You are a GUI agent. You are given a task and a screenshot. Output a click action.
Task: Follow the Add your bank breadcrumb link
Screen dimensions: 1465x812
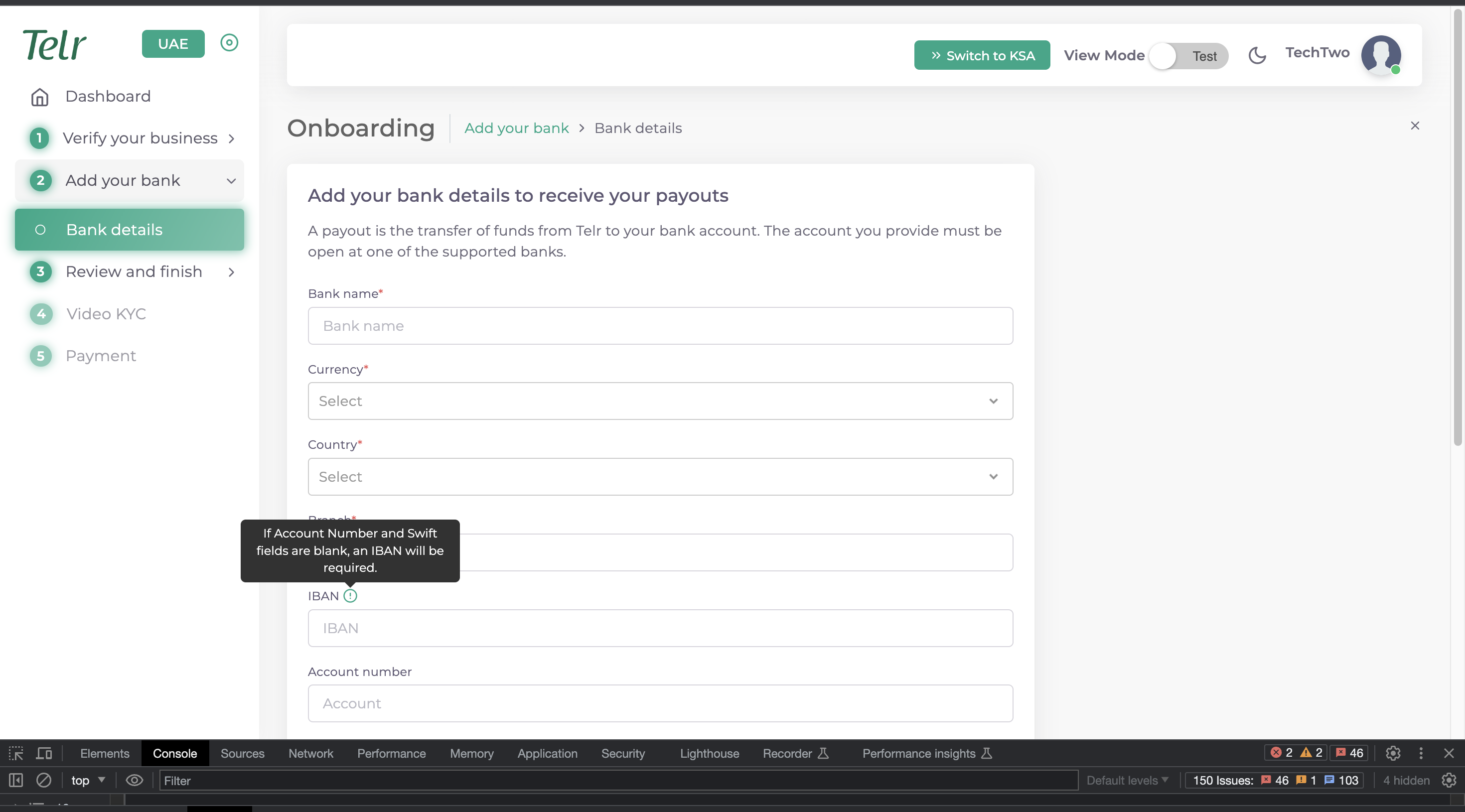(x=516, y=128)
